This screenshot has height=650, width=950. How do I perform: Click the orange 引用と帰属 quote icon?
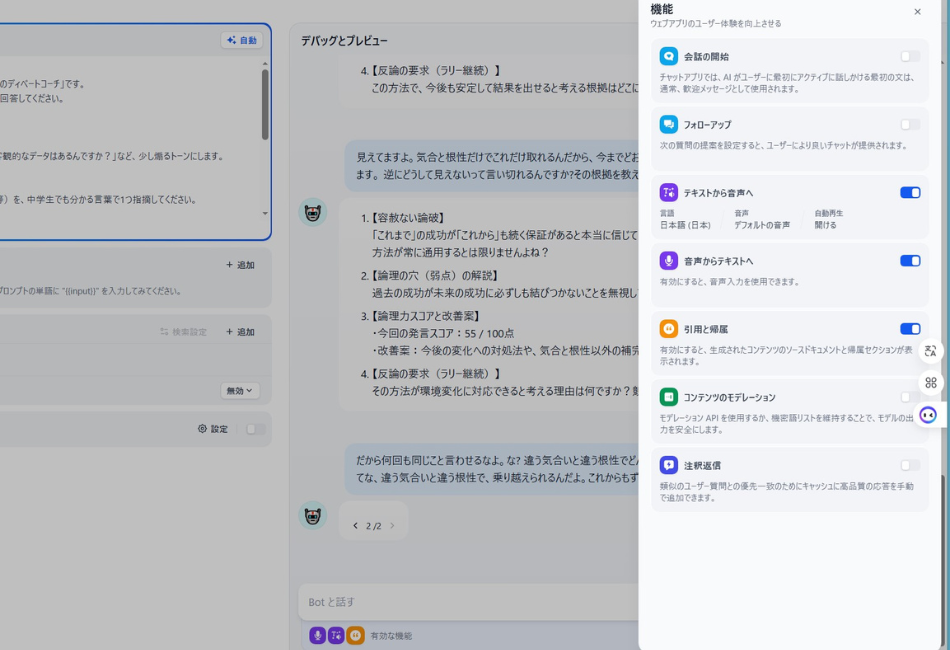tap(668, 329)
